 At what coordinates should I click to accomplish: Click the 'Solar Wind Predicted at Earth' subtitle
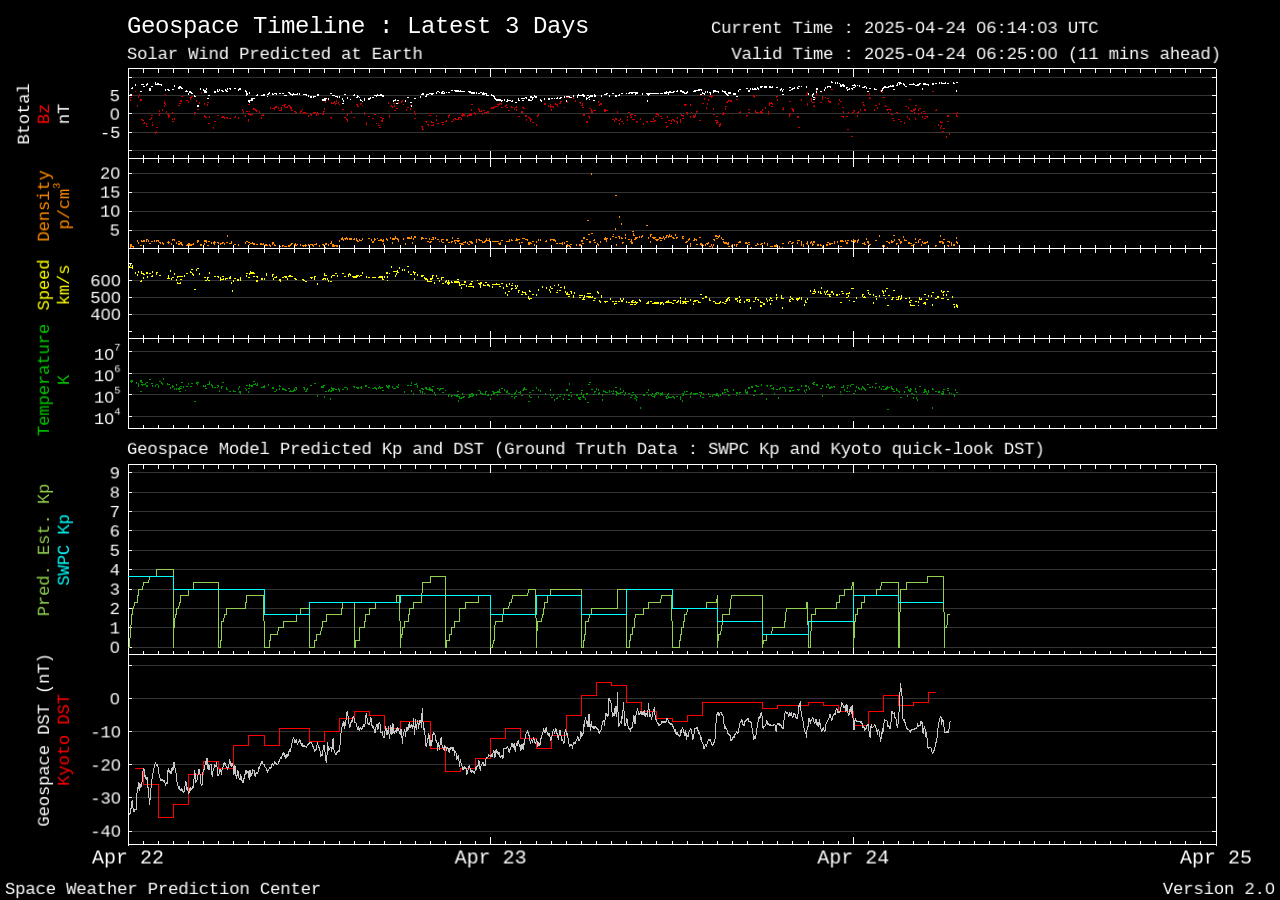click(275, 54)
